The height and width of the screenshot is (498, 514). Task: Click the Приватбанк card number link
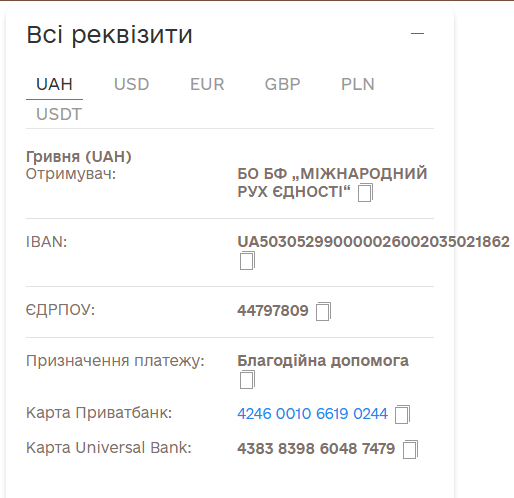point(313,414)
